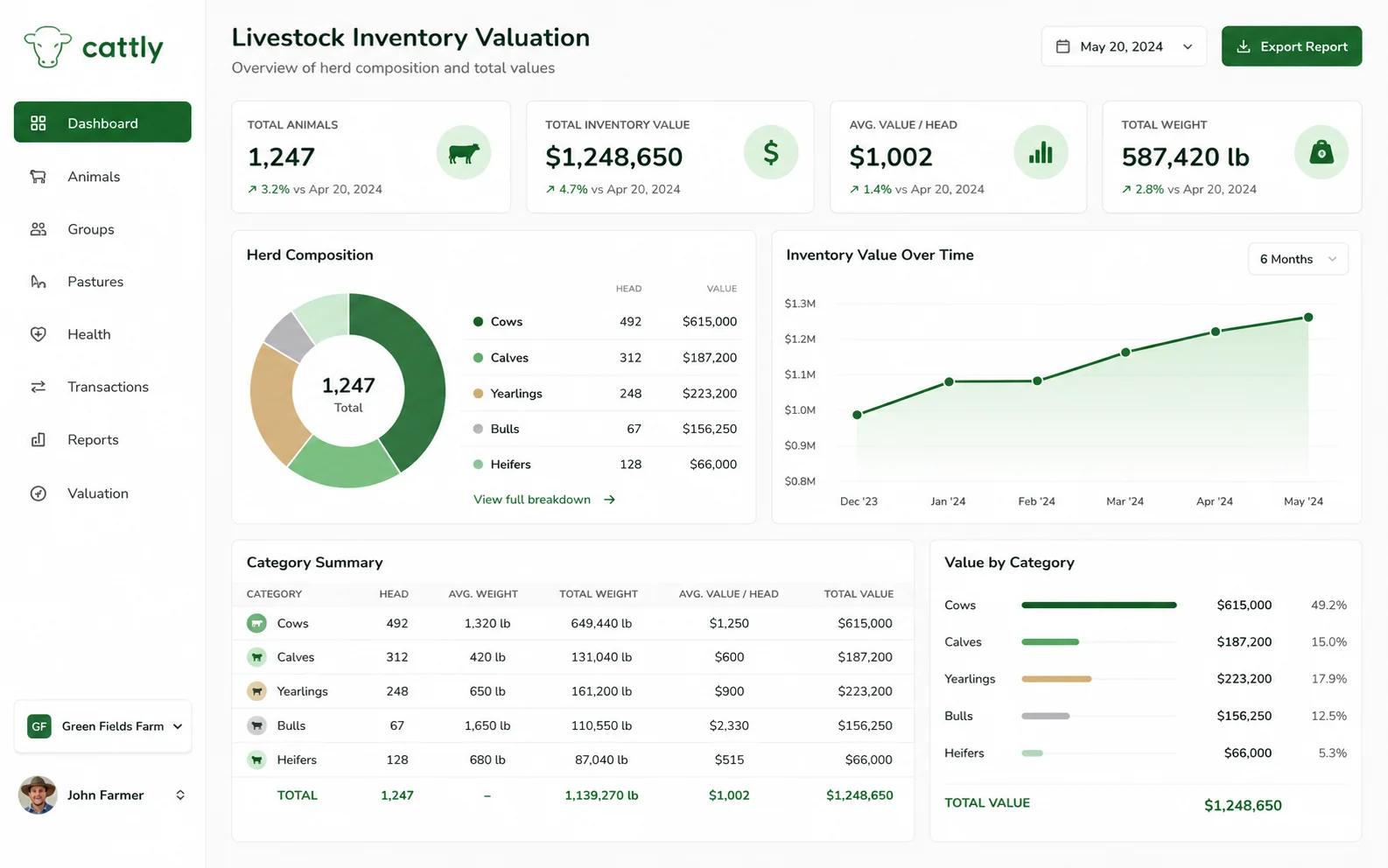This screenshot has width=1388, height=868.
Task: Click the Feb '24 data point on chart
Action: [1037, 381]
